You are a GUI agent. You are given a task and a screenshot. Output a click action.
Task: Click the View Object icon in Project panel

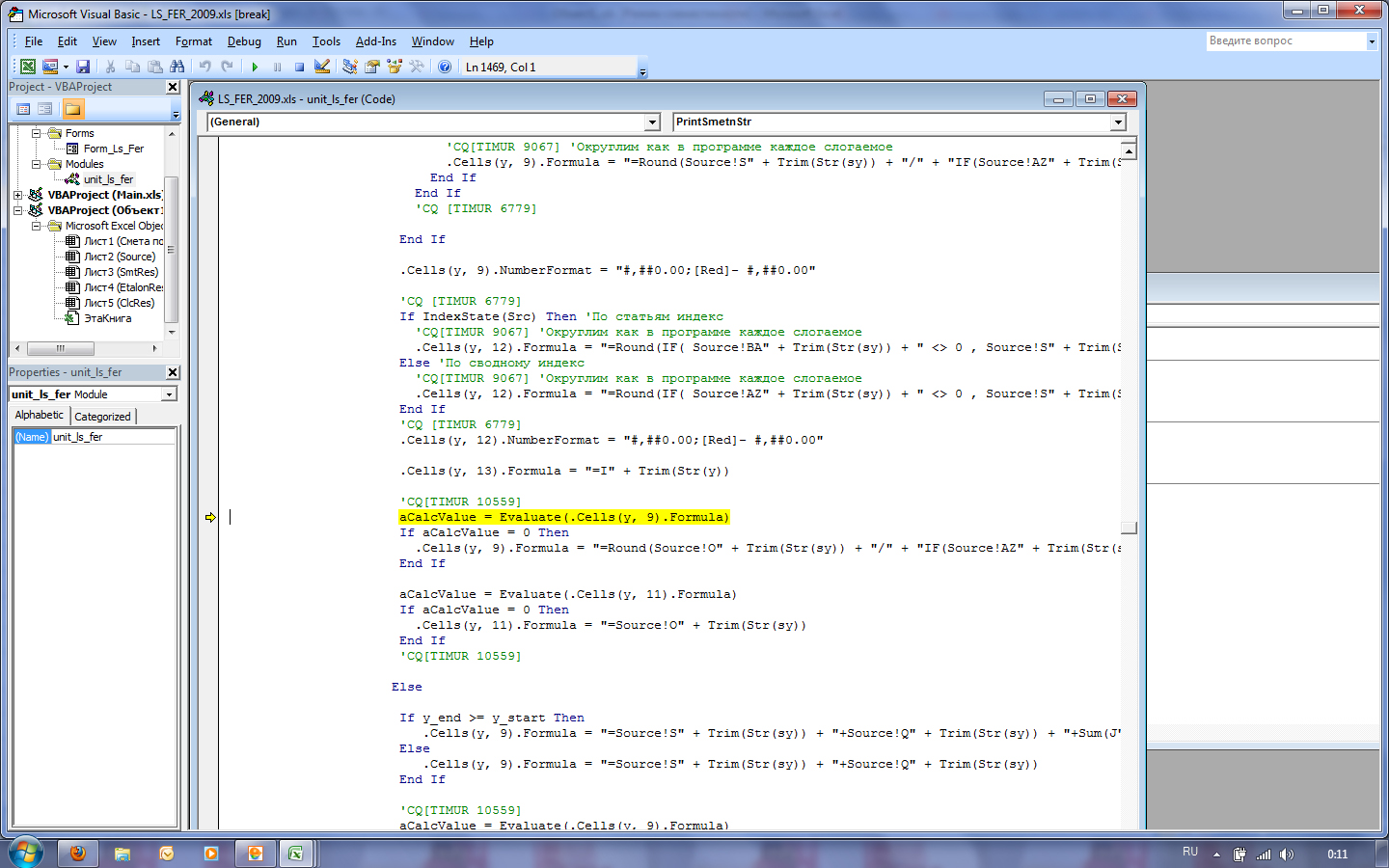(44, 109)
